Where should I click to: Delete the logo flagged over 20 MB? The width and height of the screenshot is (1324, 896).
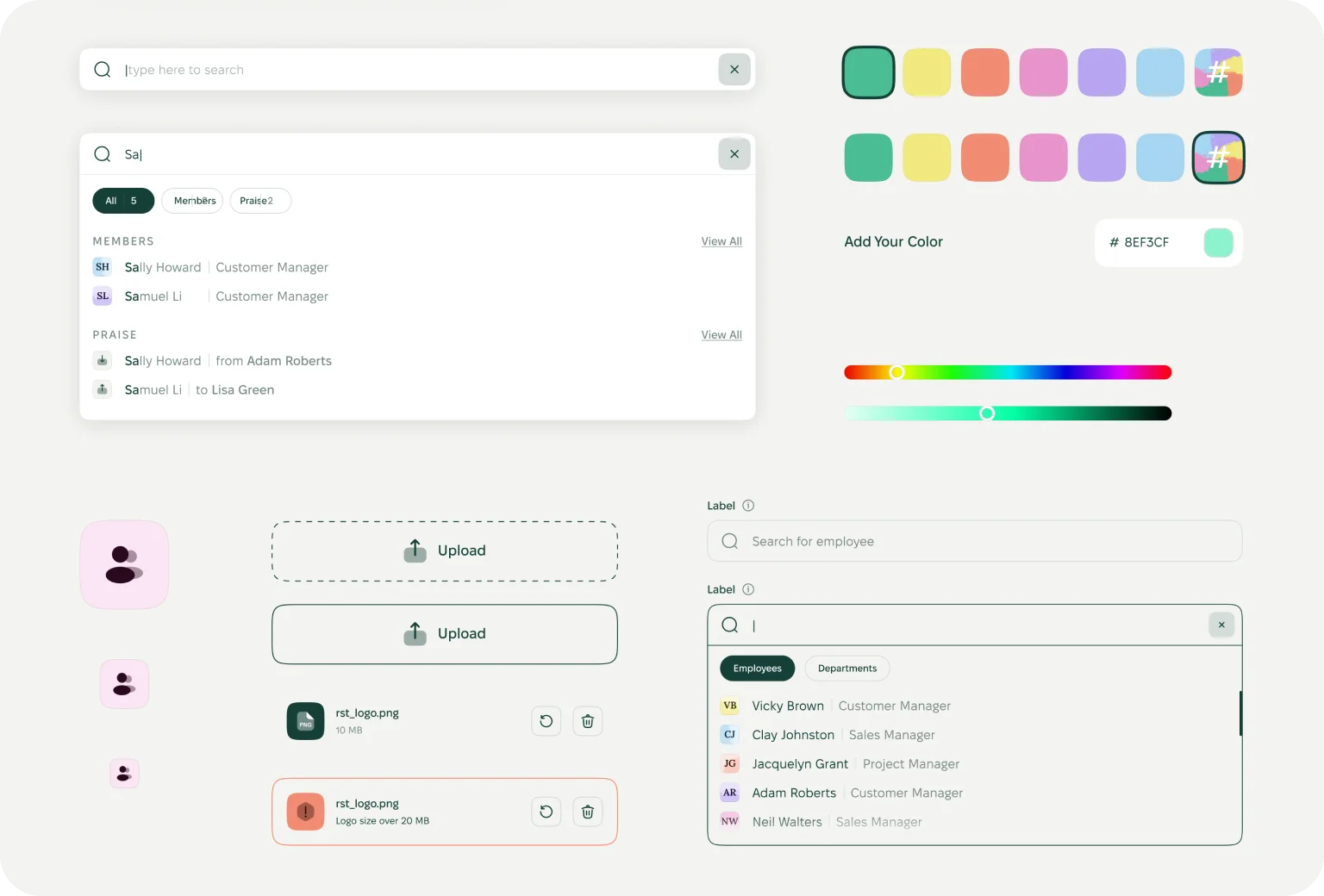(588, 812)
